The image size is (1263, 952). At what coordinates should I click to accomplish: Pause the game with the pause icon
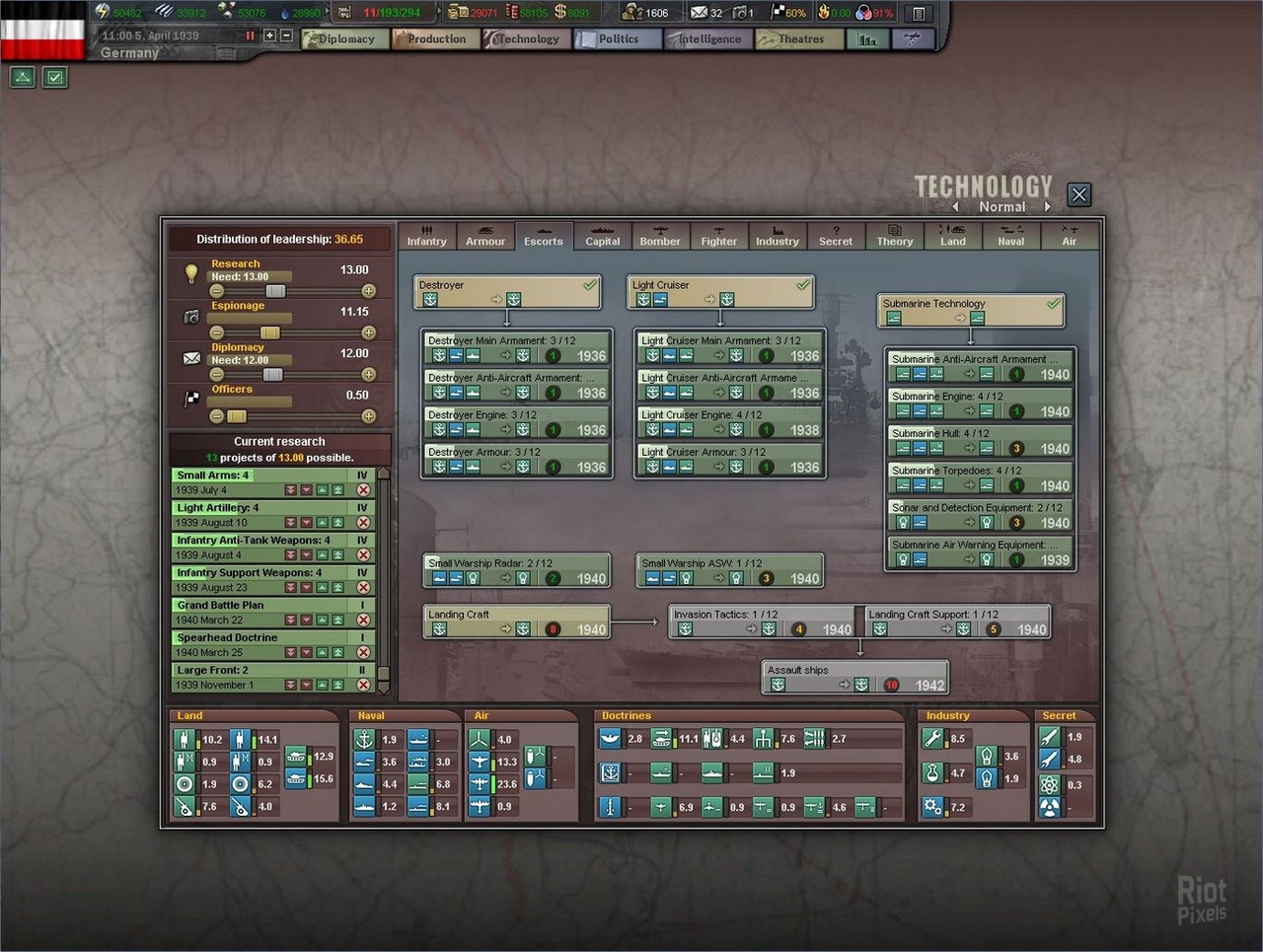tap(250, 36)
